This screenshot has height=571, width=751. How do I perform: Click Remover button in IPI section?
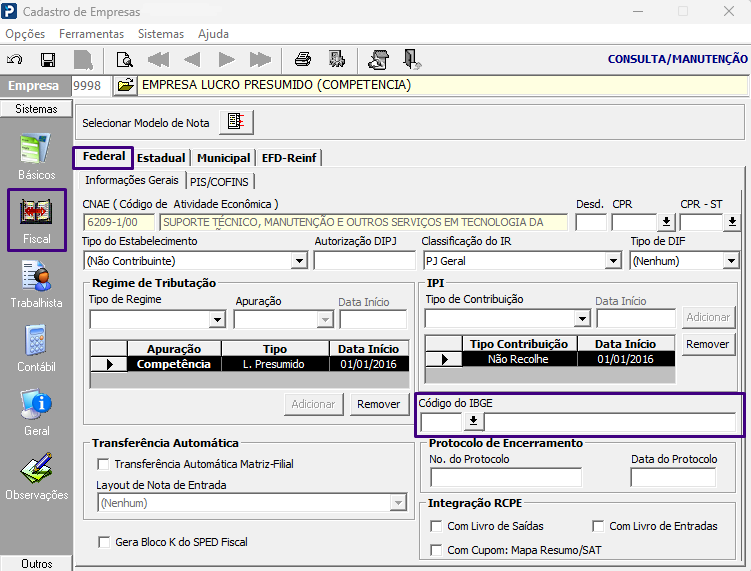tap(708, 344)
